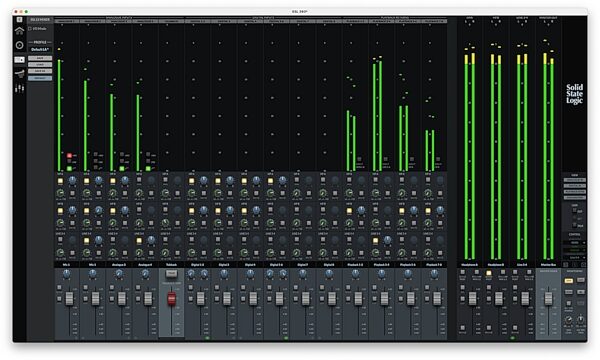Toggle HP B send button on Mic 2
The height and width of the screenshot is (360, 600).
pyautogui.click(x=86, y=210)
